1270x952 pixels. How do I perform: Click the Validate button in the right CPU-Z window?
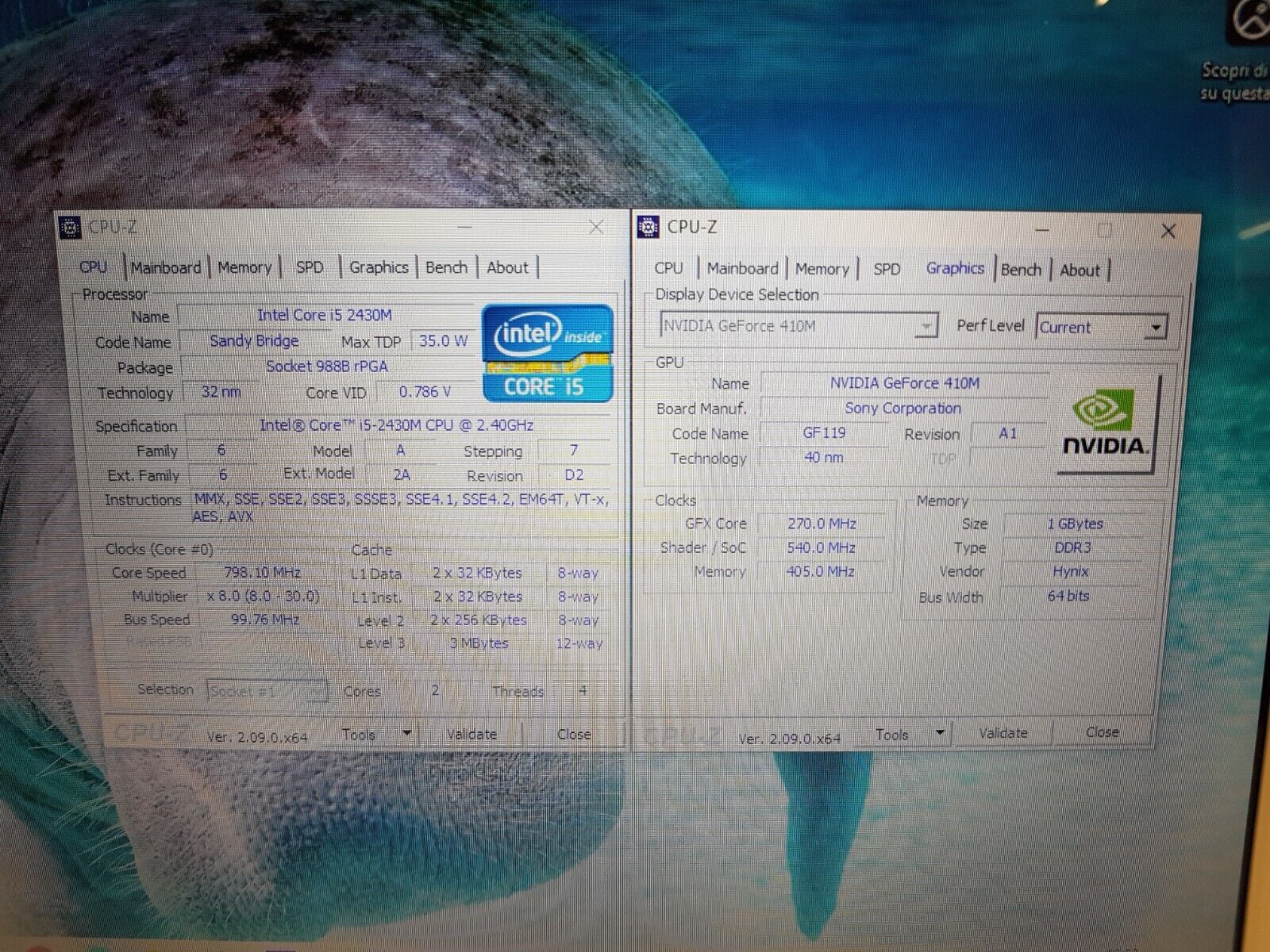coord(1003,734)
